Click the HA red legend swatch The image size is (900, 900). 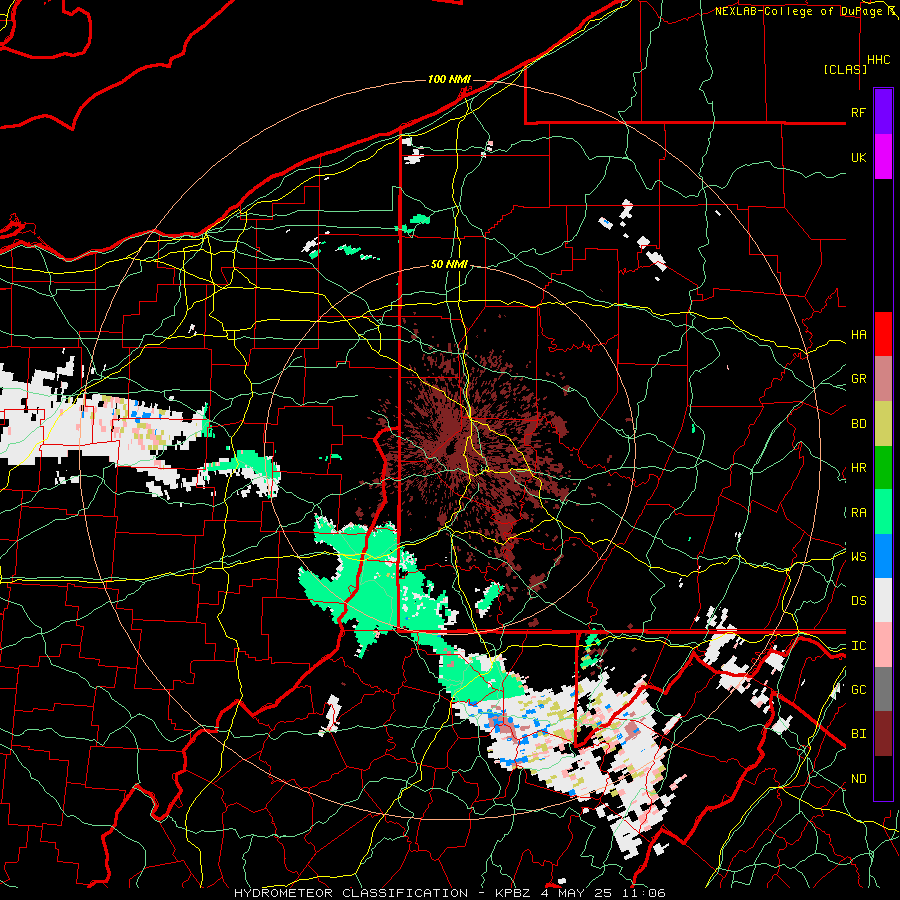click(883, 334)
